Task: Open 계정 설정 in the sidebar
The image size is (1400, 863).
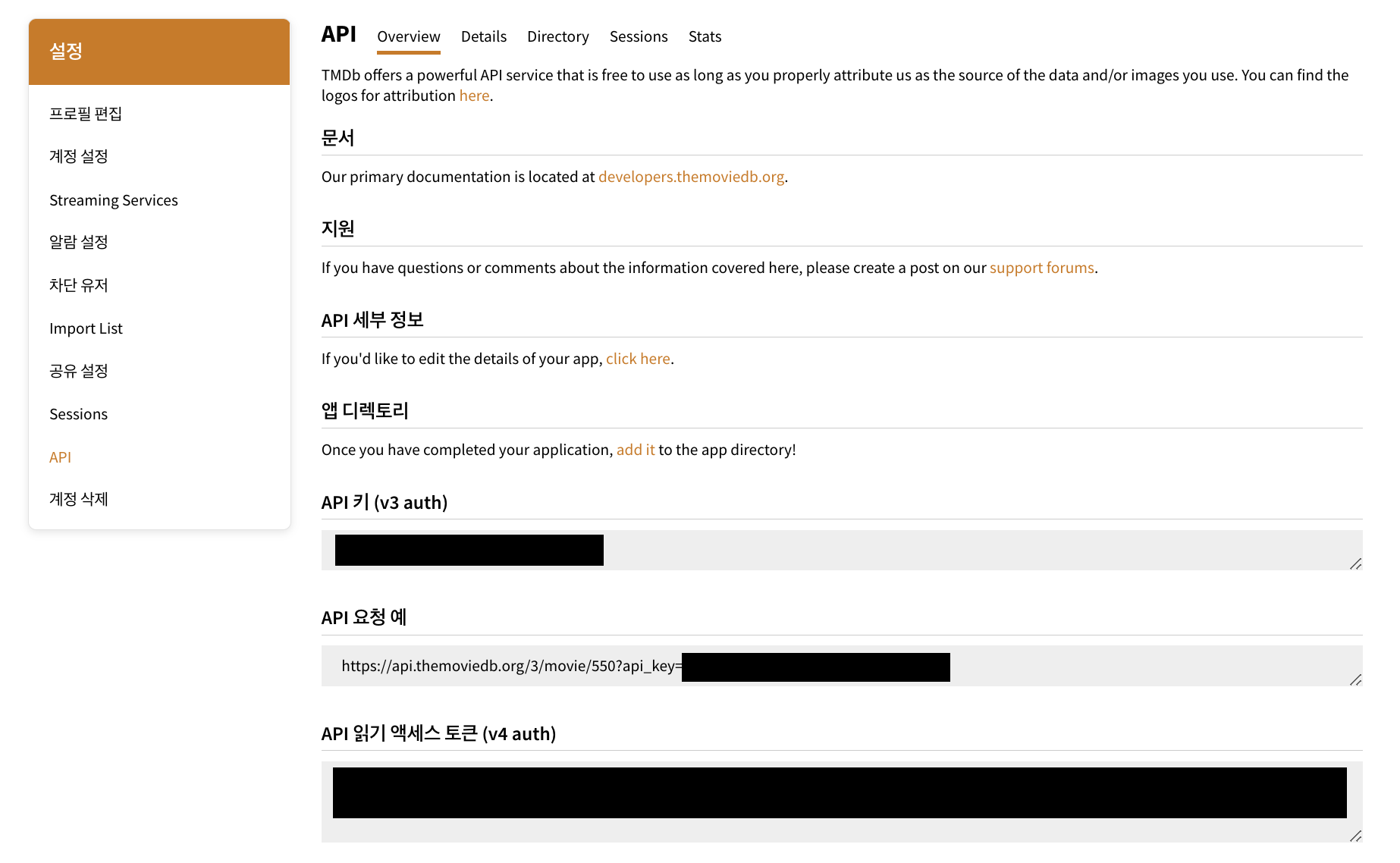Action: (79, 156)
